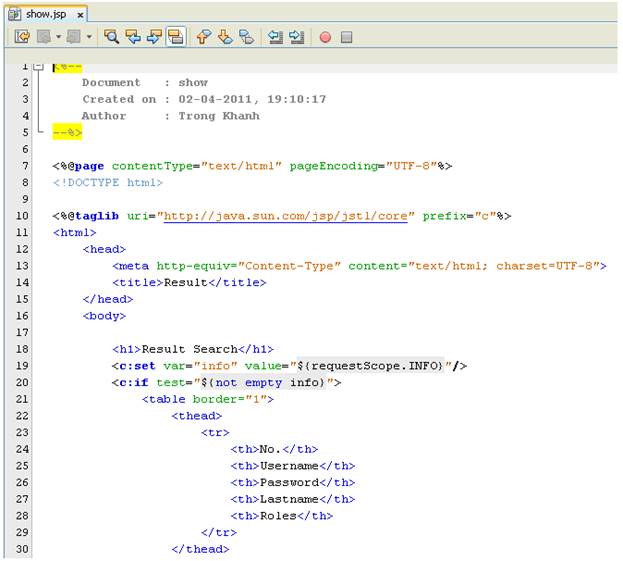Click the opening <tr> tag on line 23
This screenshot has width=623, height=561.
tap(215, 433)
